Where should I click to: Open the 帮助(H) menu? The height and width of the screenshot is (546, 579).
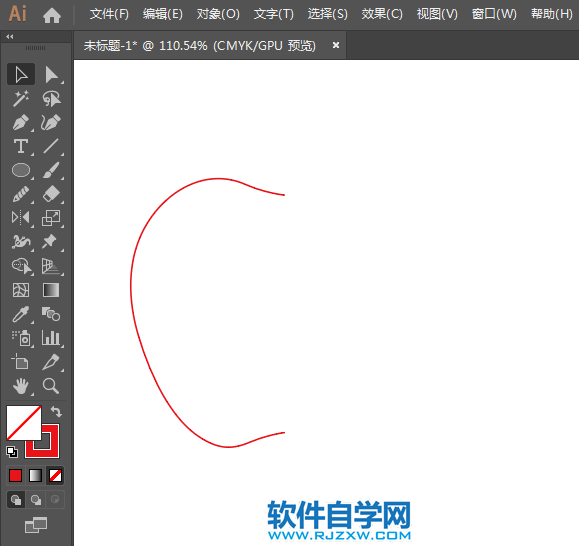click(x=552, y=14)
